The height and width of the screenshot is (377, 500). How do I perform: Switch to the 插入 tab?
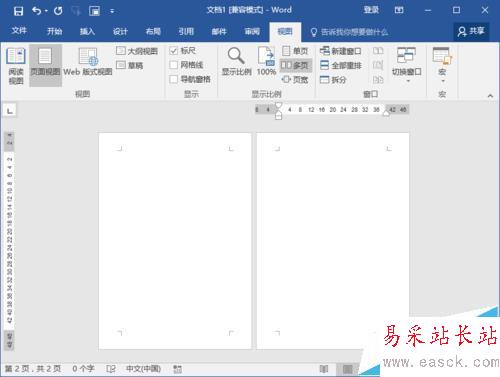pos(87,32)
